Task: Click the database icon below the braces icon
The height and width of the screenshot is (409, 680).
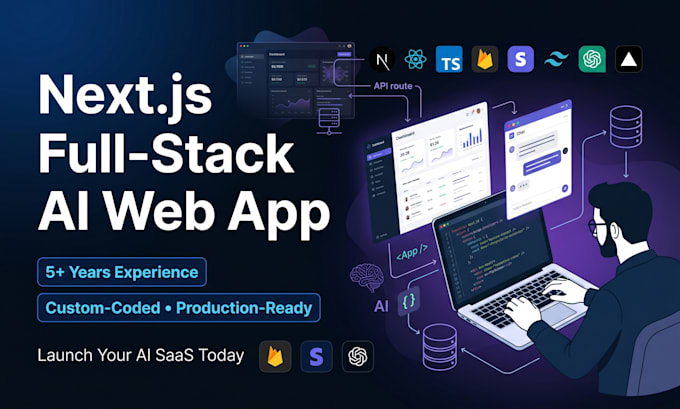Action: point(439,347)
